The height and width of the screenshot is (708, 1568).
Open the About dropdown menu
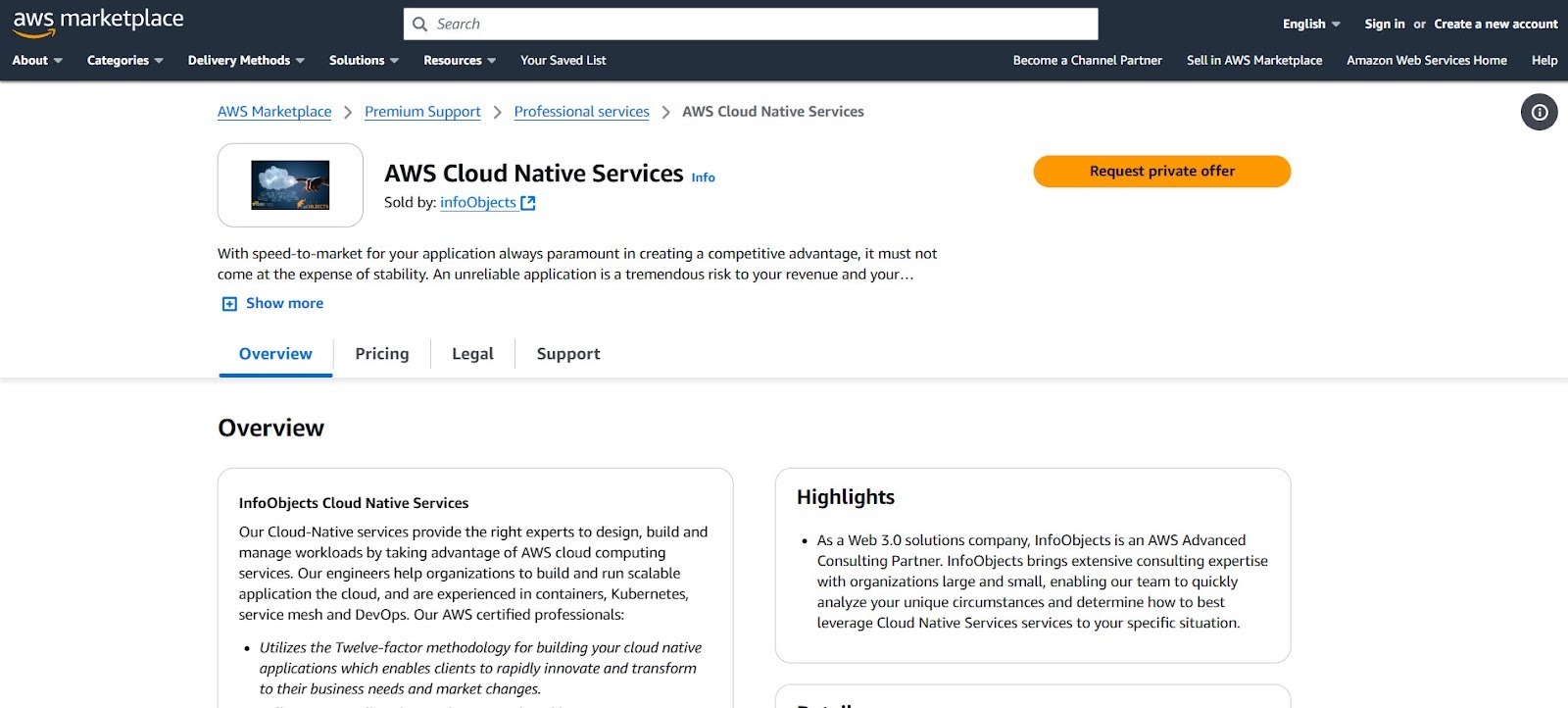(x=37, y=61)
